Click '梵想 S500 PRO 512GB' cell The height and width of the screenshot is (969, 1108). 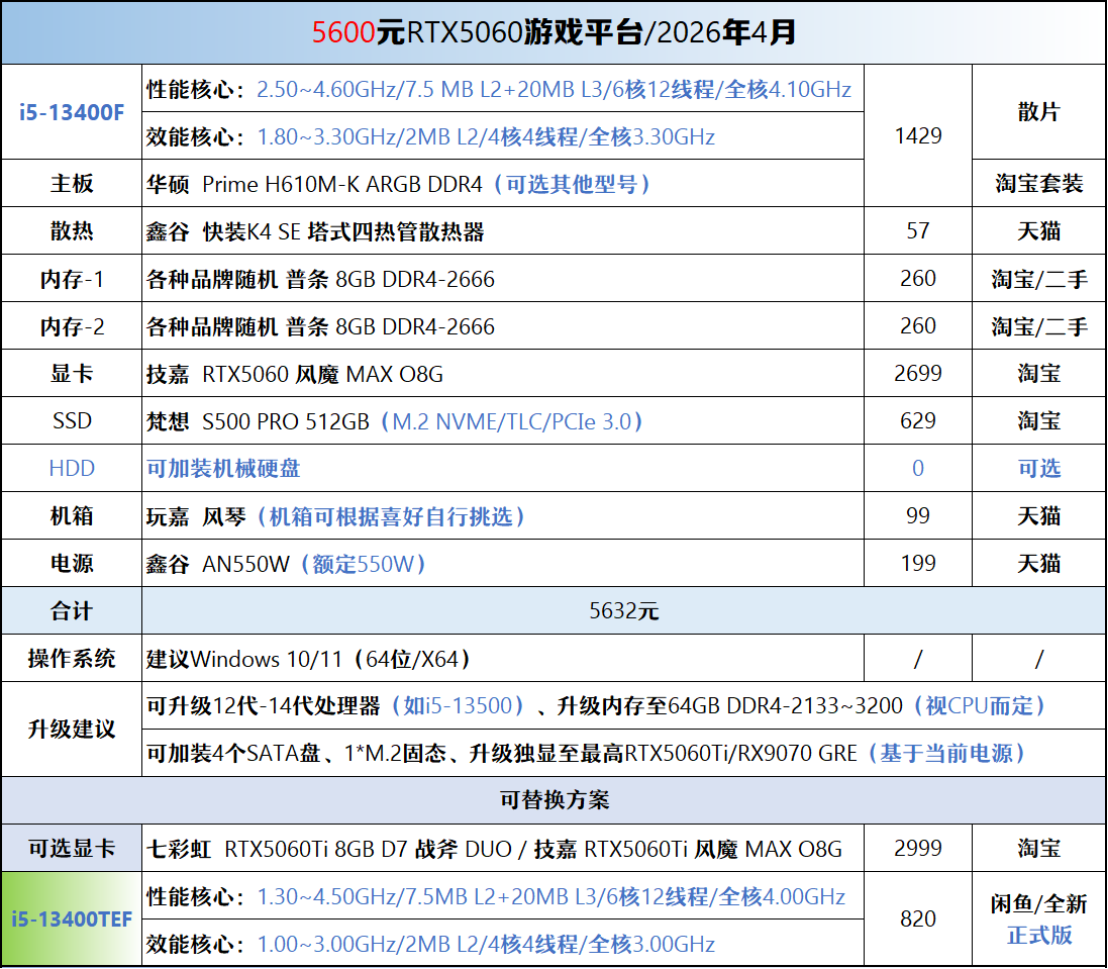502,421
